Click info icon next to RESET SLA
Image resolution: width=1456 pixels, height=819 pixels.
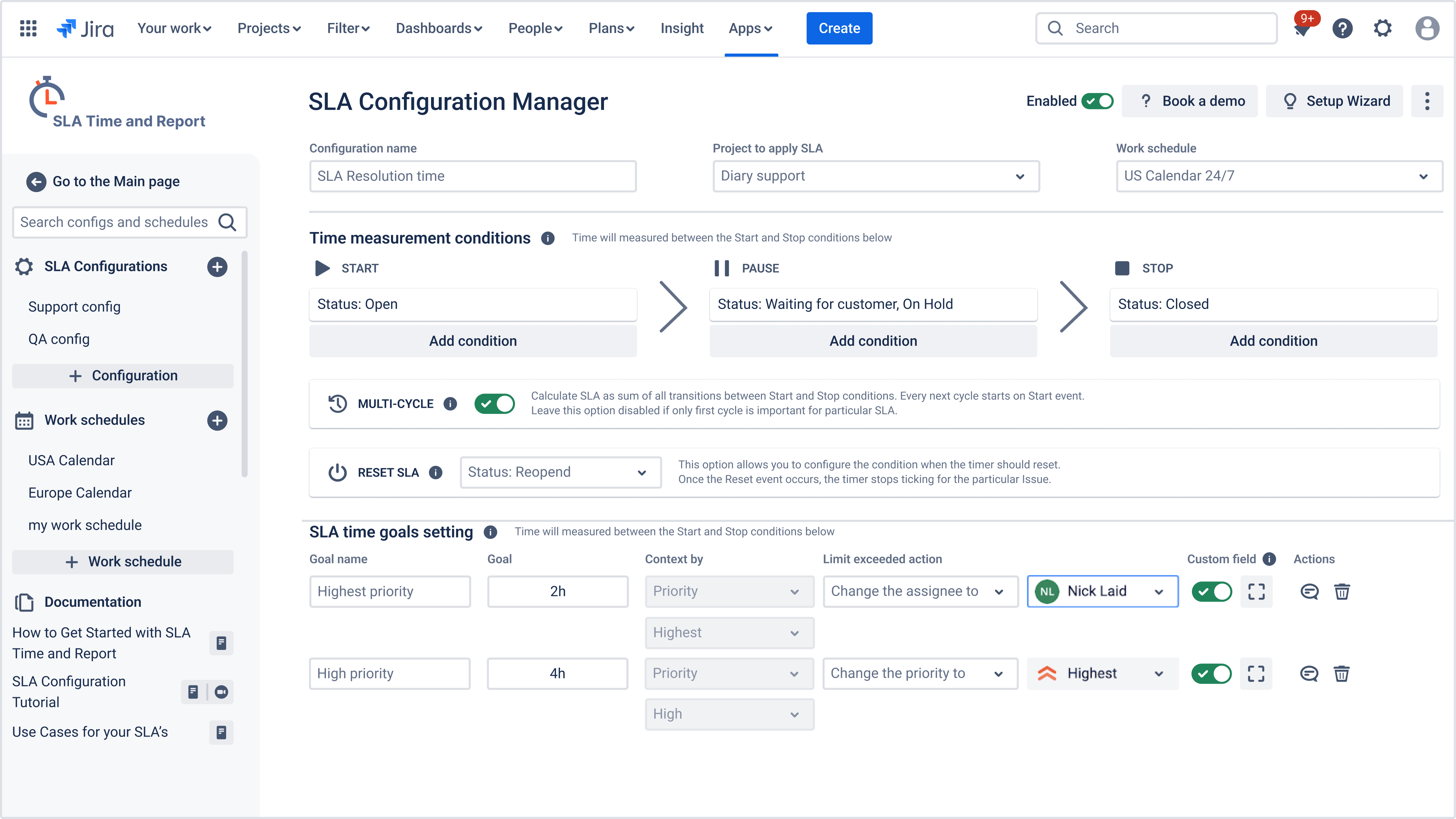coord(435,472)
